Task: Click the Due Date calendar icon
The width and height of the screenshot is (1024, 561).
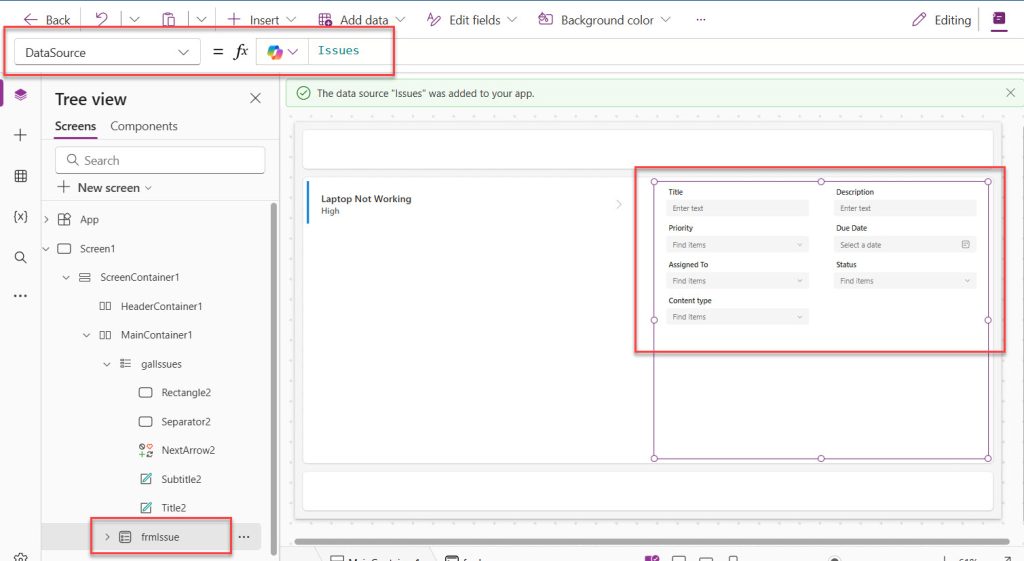Action: [x=965, y=244]
